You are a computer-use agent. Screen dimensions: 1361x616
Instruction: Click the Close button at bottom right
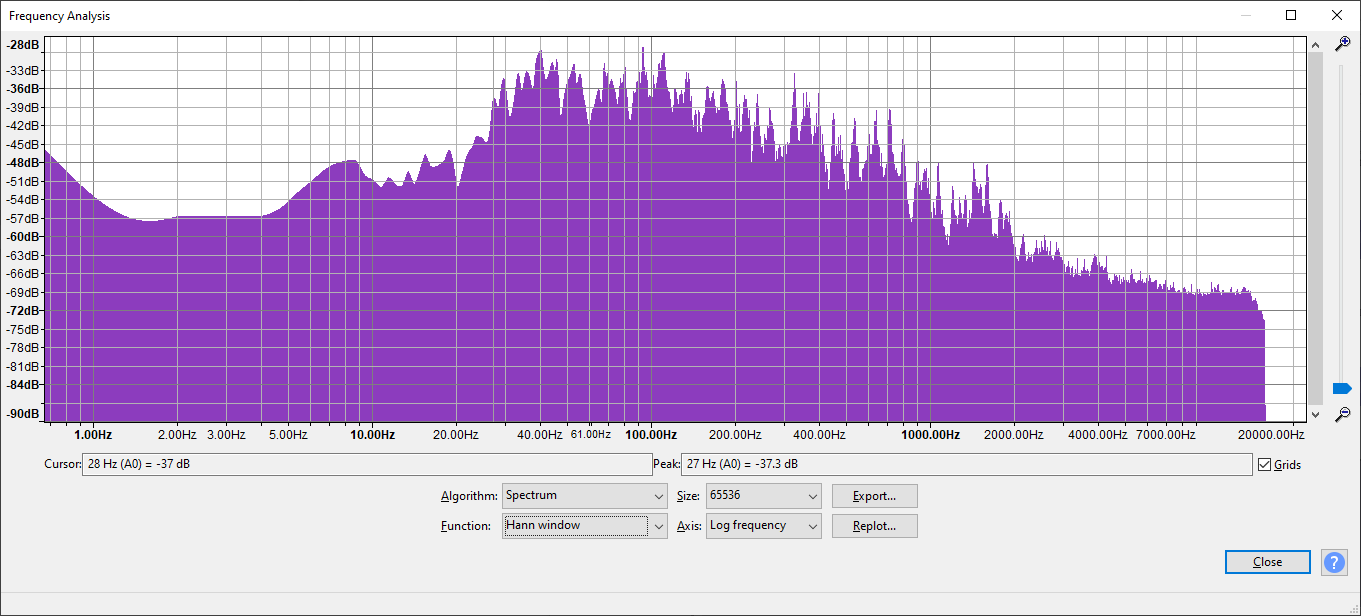point(1267,562)
